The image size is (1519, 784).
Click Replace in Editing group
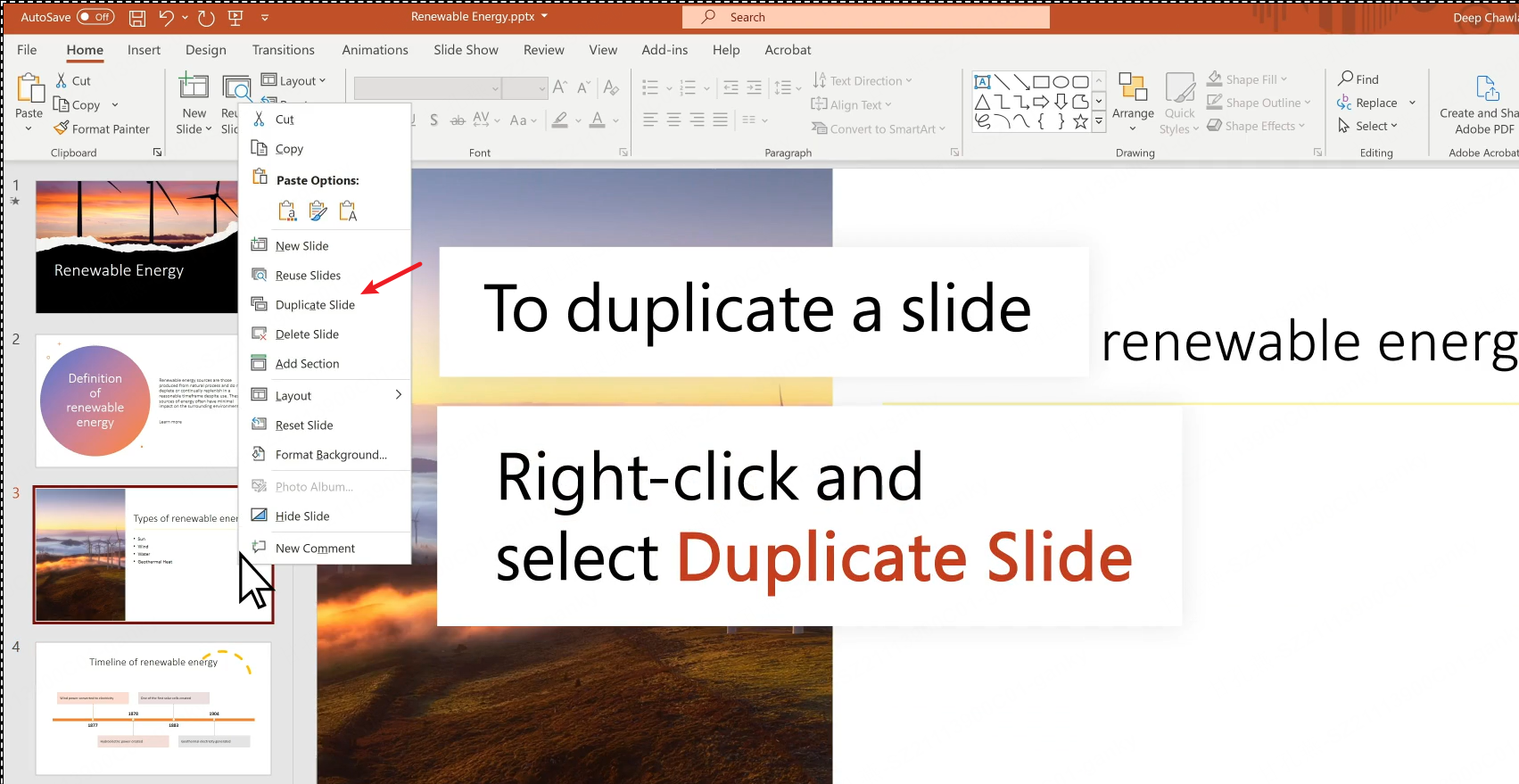click(x=1367, y=103)
